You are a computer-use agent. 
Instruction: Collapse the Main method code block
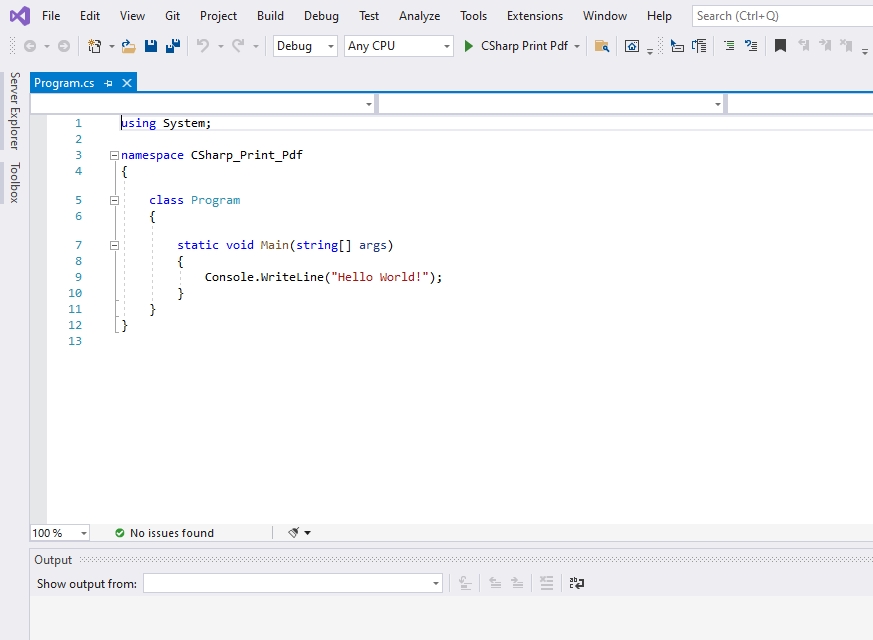(114, 245)
